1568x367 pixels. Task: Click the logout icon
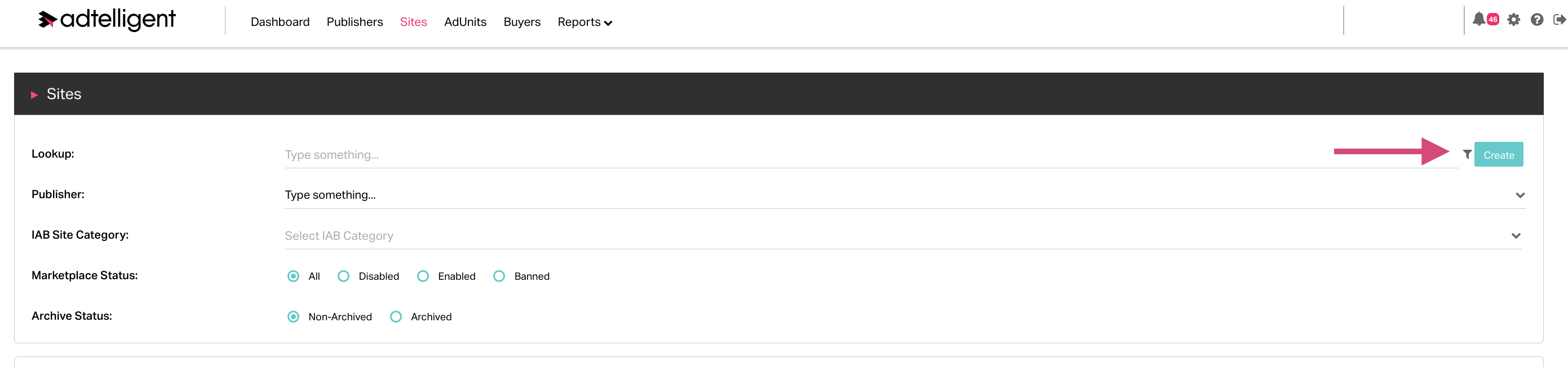(x=1560, y=20)
